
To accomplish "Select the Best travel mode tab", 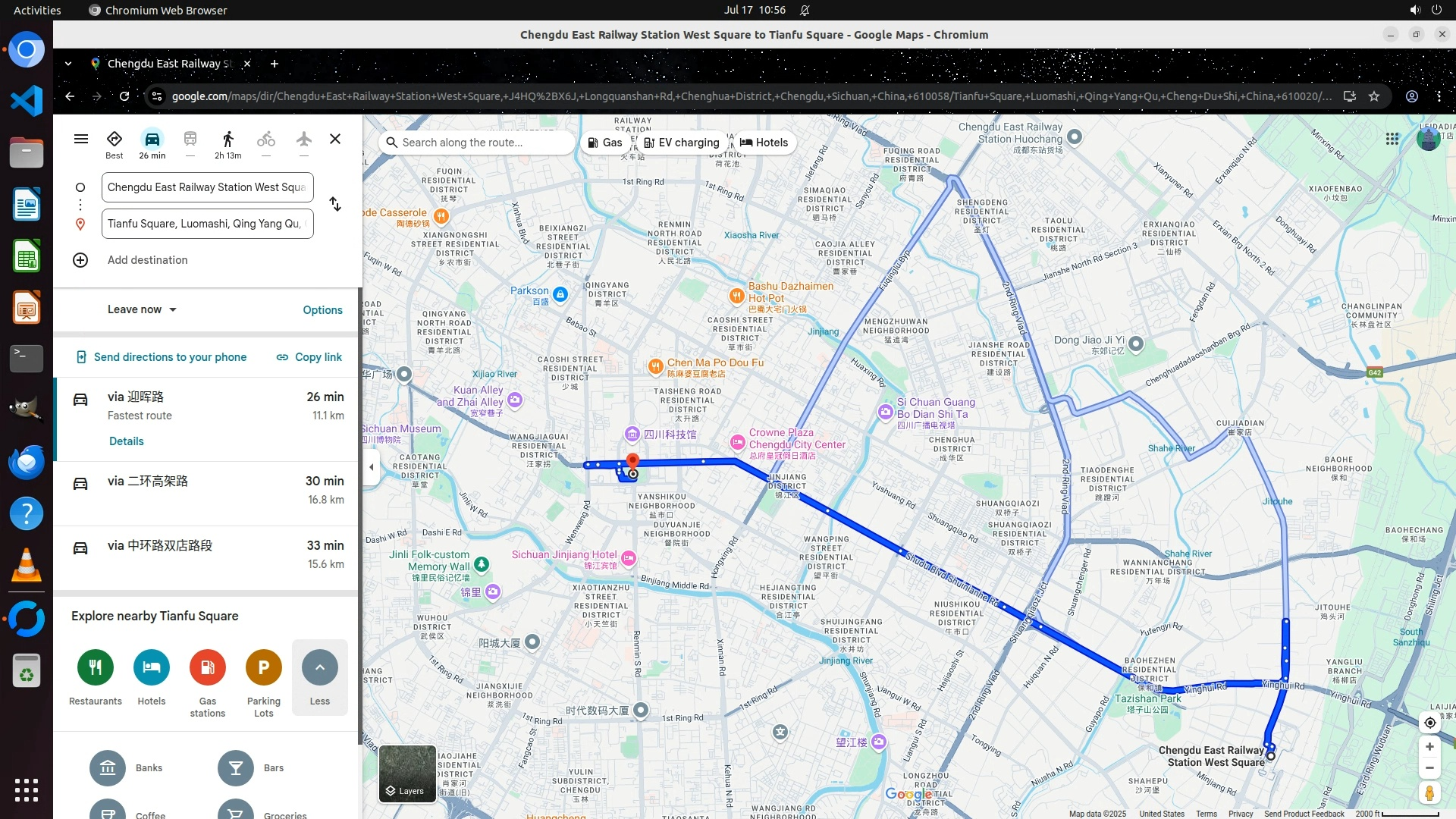I will pos(114,143).
